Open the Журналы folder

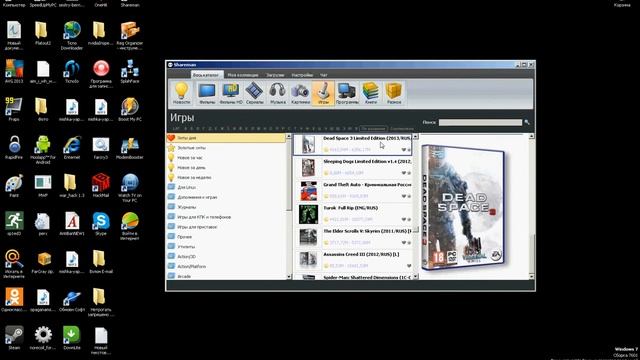(226, 207)
